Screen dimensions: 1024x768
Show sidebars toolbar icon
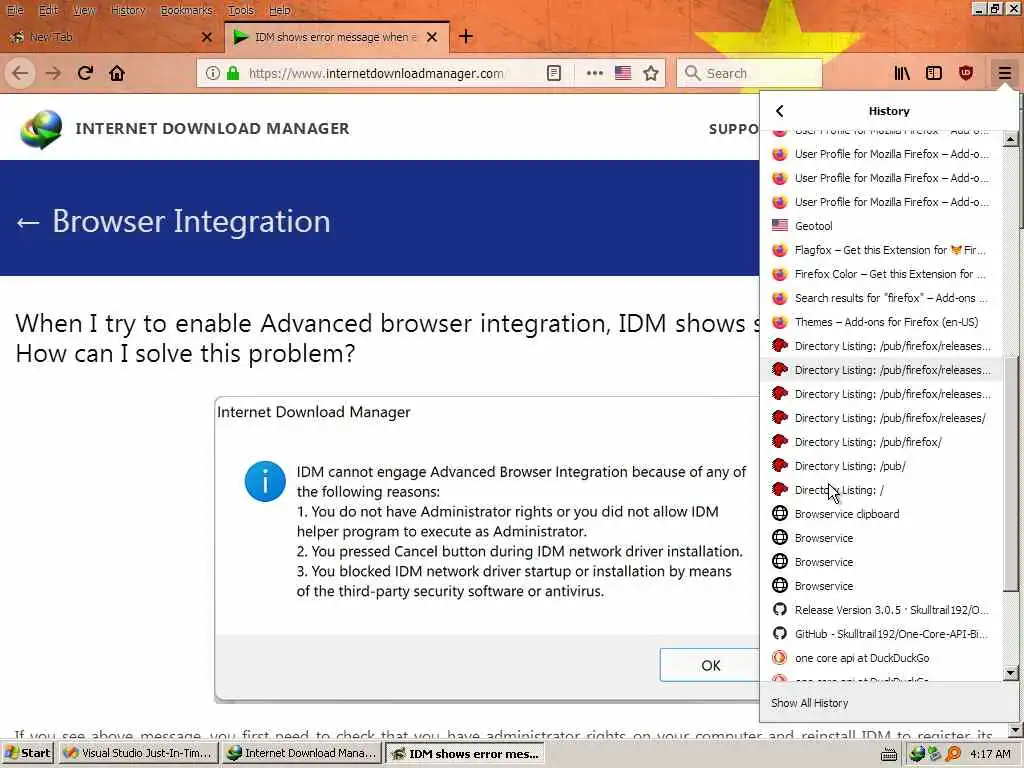pos(934,73)
